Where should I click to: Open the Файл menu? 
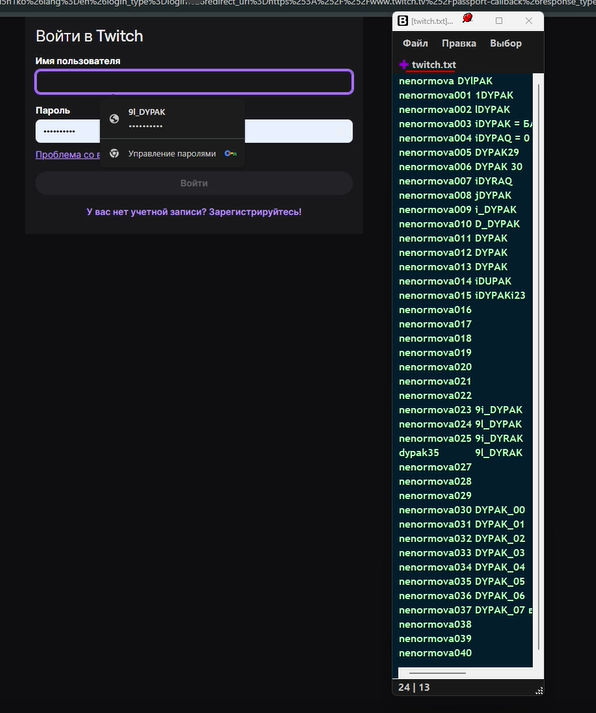[415, 43]
